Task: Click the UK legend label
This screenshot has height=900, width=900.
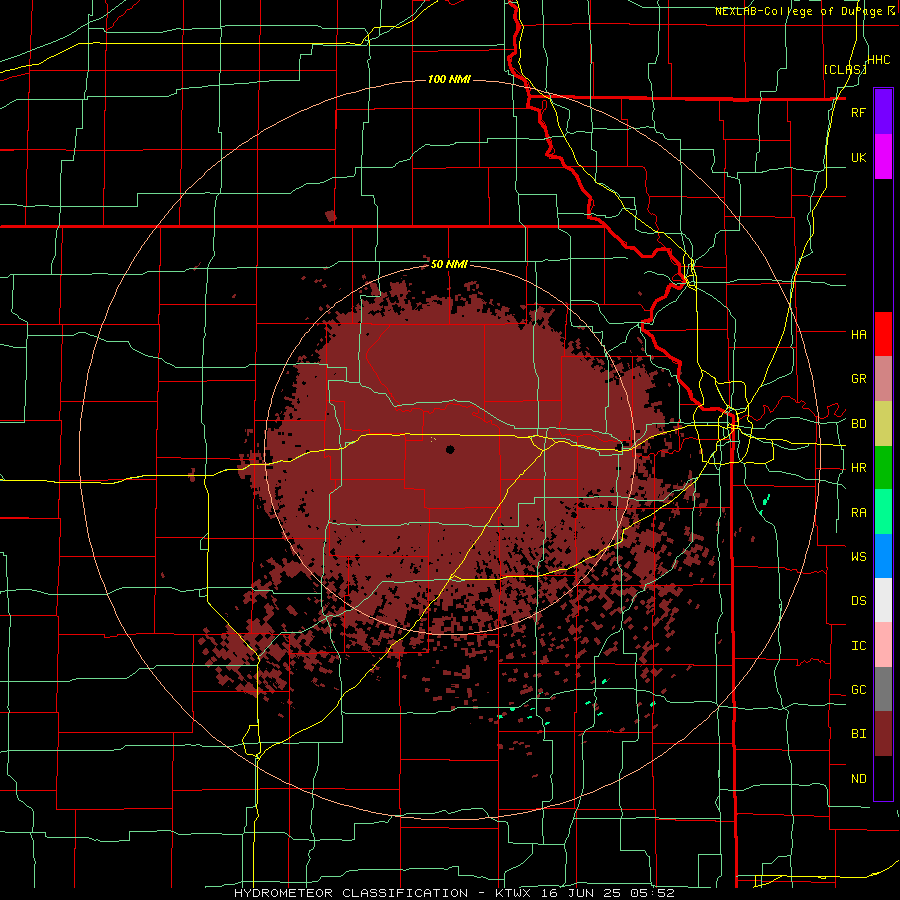Action: tap(858, 157)
